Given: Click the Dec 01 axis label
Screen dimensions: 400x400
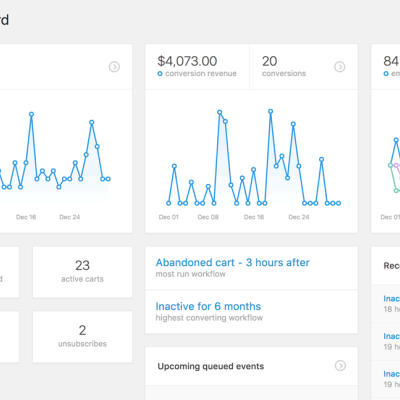Looking at the screenshot, I should click(x=169, y=217).
